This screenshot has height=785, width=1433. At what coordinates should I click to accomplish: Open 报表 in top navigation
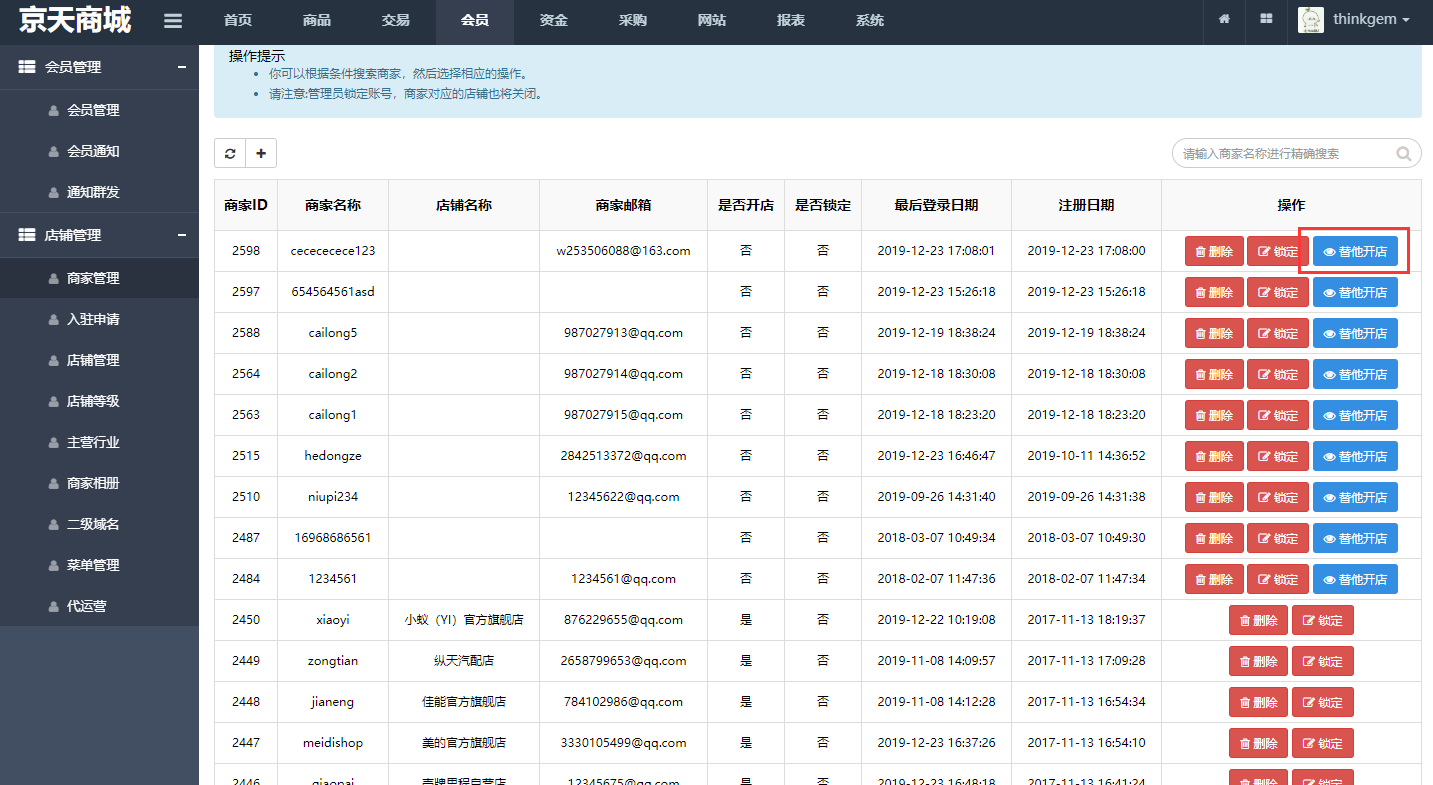[790, 20]
